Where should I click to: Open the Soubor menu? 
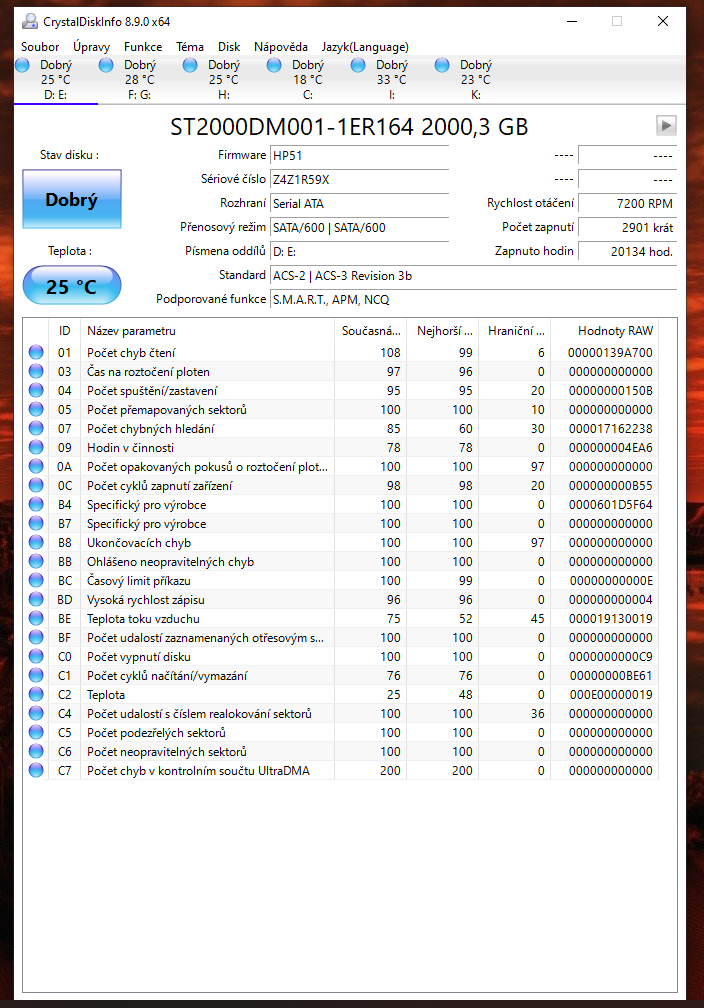coord(40,47)
